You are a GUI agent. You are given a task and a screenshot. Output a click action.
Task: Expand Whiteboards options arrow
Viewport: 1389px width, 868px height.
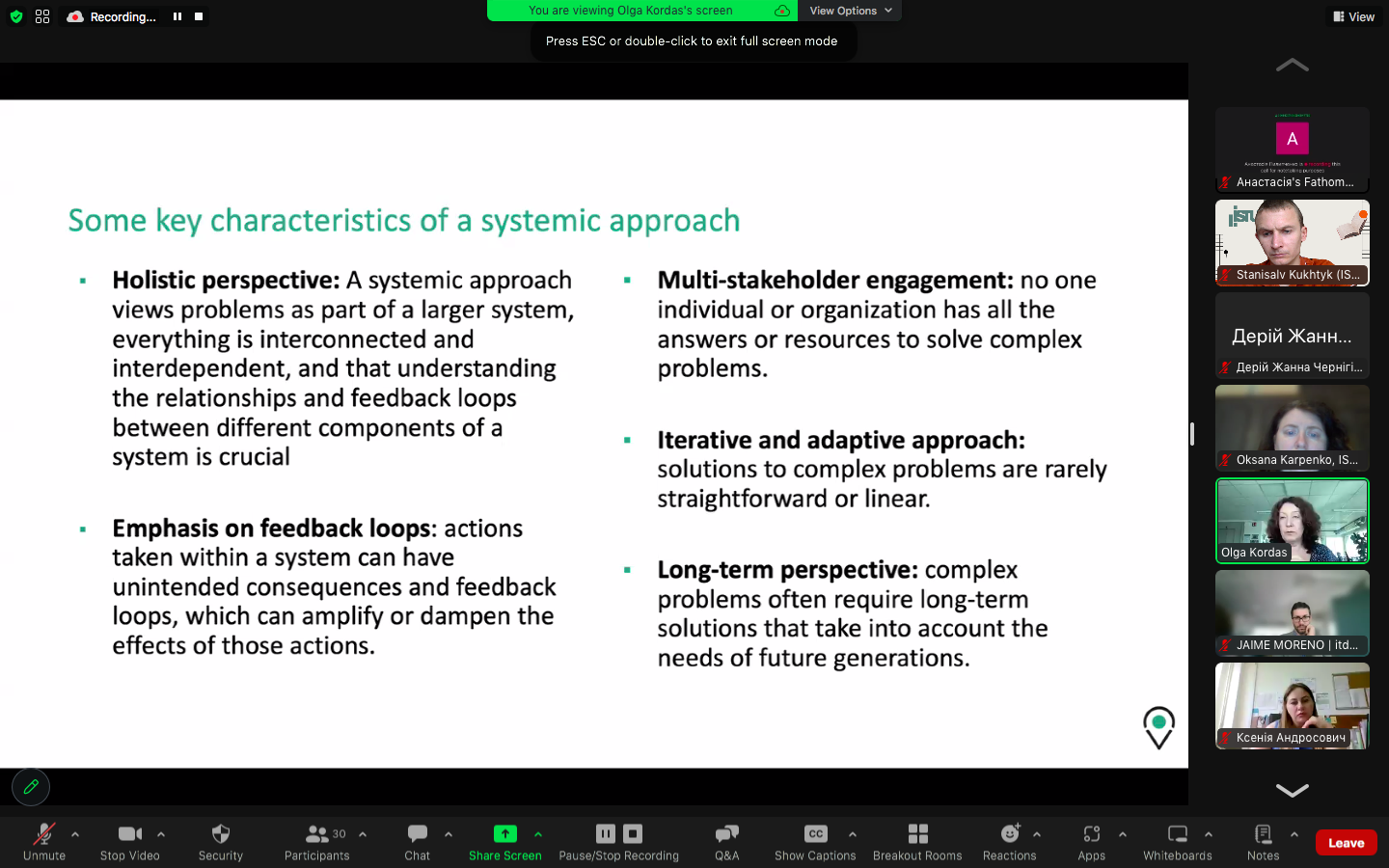pyautogui.click(x=1209, y=834)
